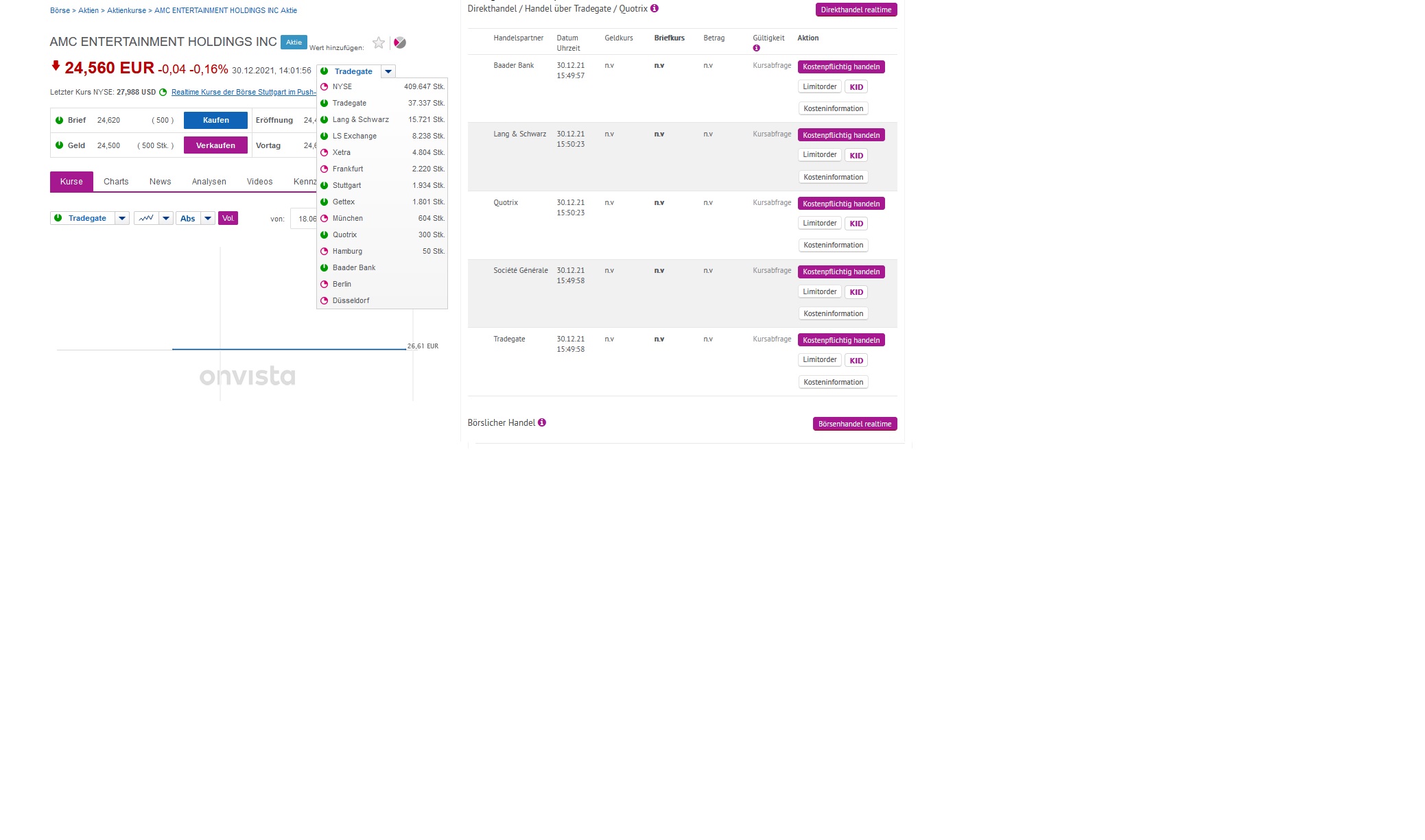Image resolution: width=1425 pixels, height=840 pixels.
Task: Toggle the Vol. volume overlay
Action: click(228, 217)
